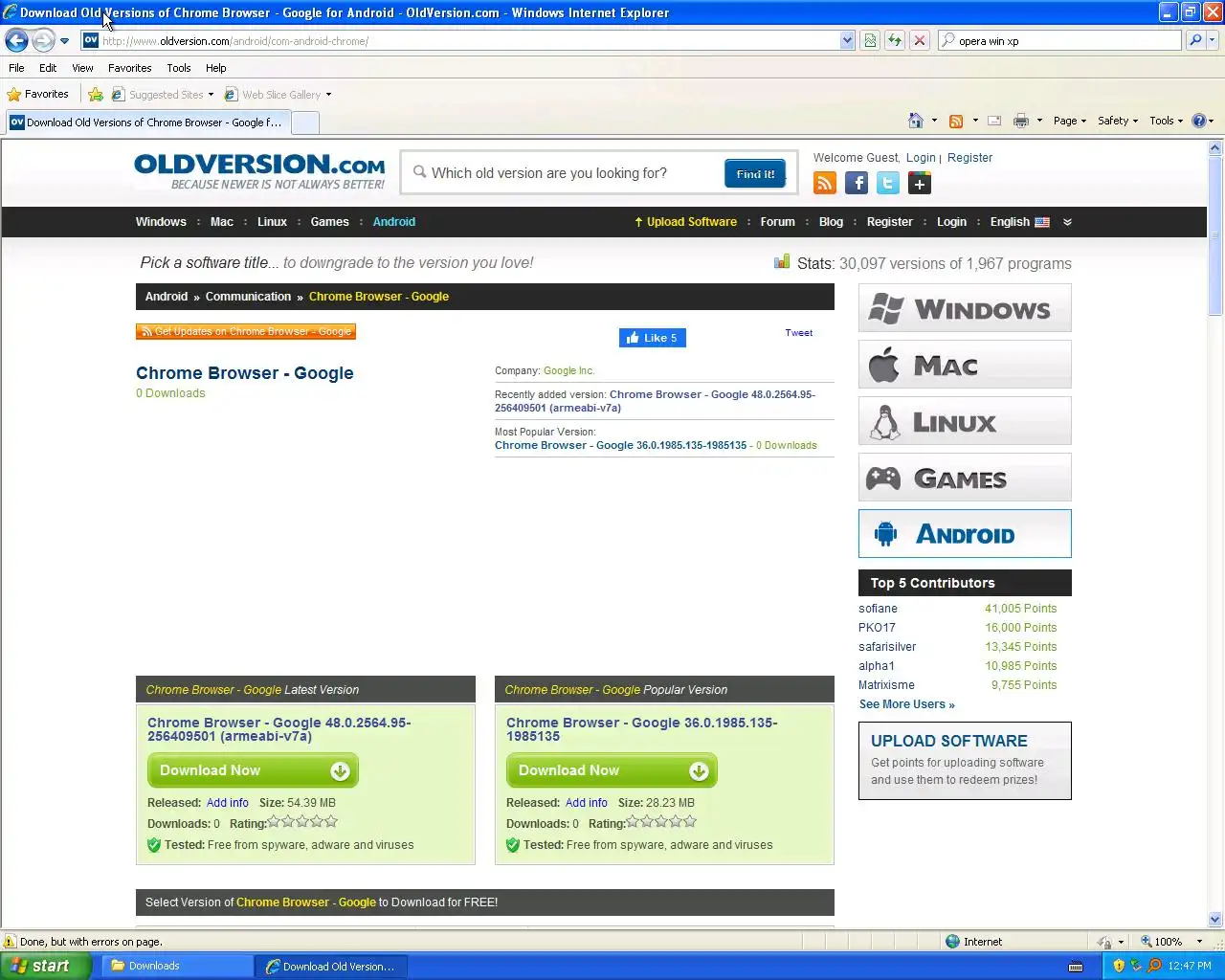The width and height of the screenshot is (1225, 980).
Task: Click the sofiane contributor name
Action: point(878,609)
